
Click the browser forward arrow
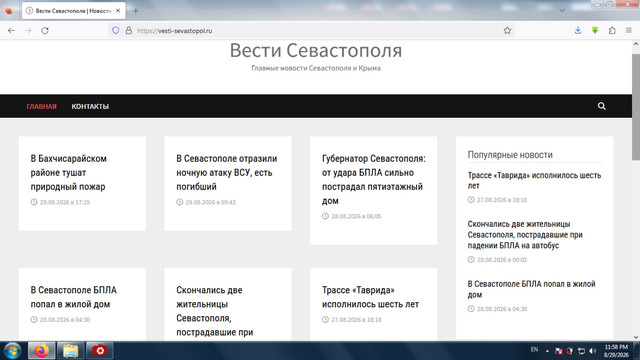[x=28, y=31]
